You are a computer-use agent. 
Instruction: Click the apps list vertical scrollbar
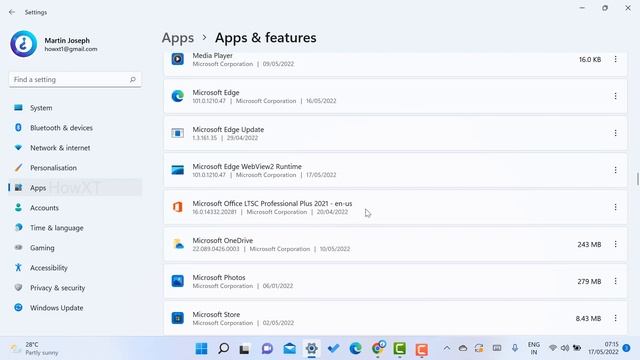pyautogui.click(x=637, y=178)
